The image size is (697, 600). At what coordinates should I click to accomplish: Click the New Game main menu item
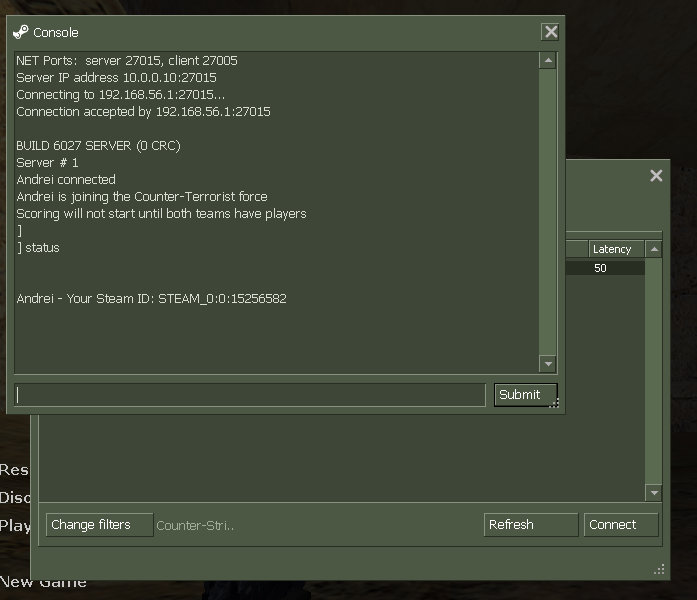[43, 582]
